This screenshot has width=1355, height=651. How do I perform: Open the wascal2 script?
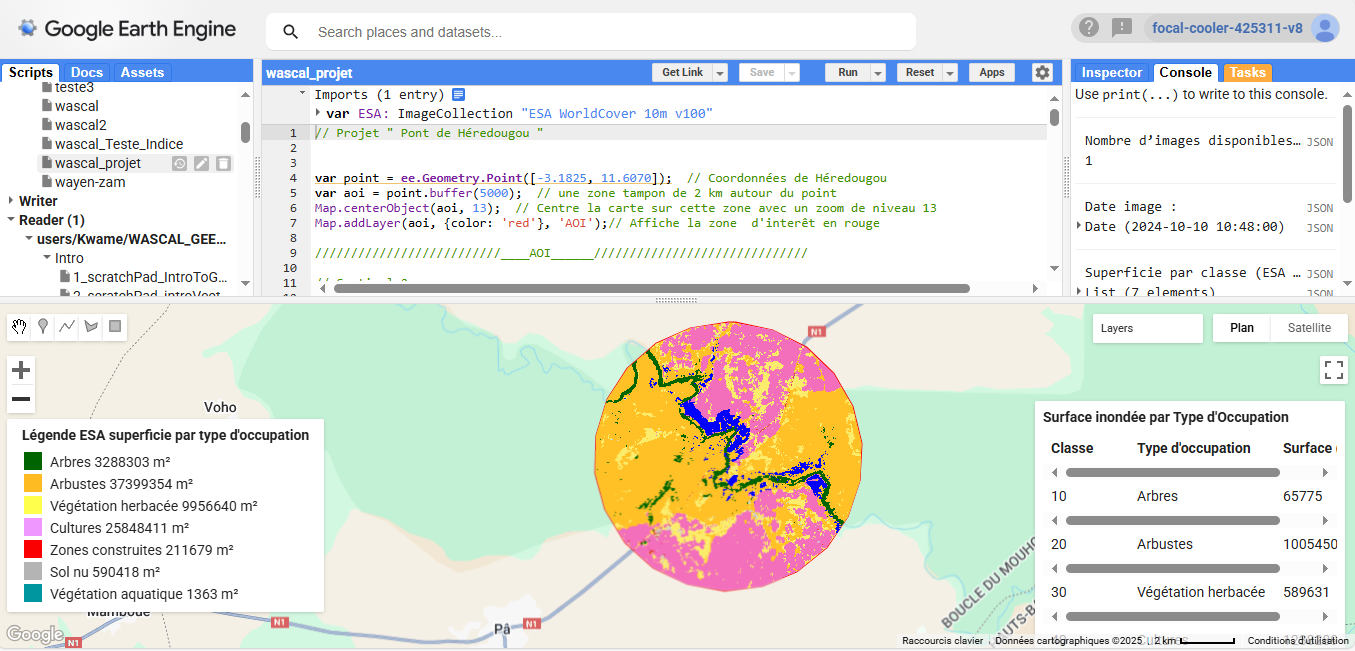tap(80, 125)
